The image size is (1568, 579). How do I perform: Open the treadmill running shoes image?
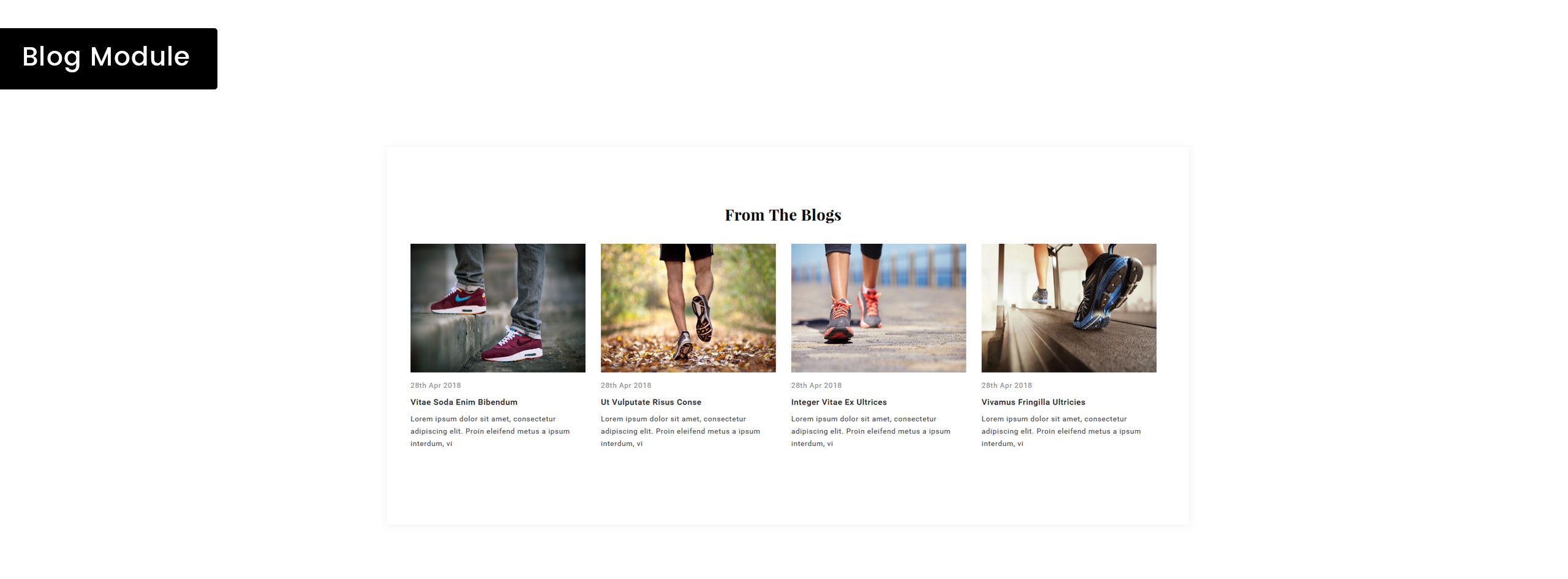[1069, 308]
